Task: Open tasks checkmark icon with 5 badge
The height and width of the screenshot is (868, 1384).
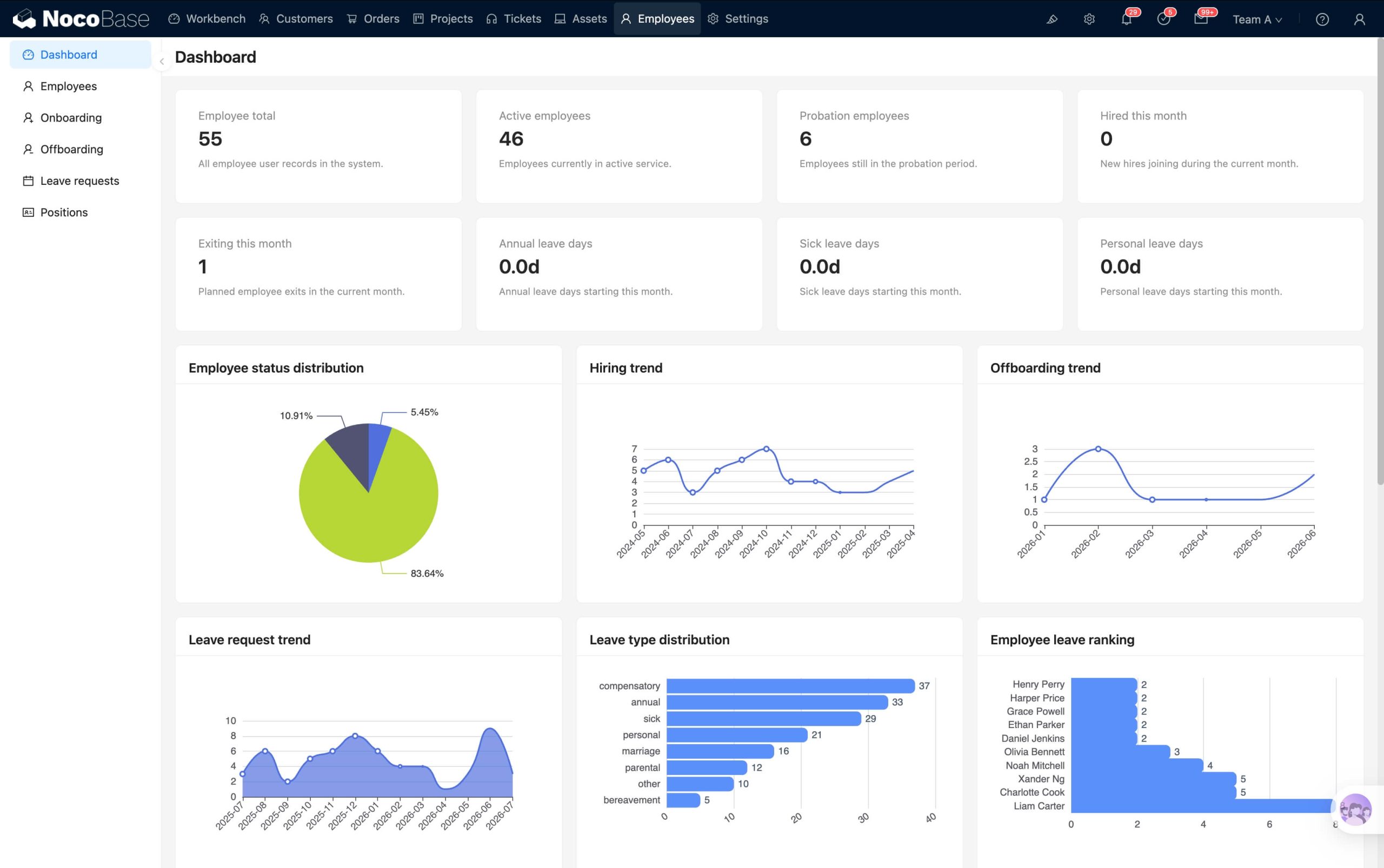Action: coord(1163,19)
